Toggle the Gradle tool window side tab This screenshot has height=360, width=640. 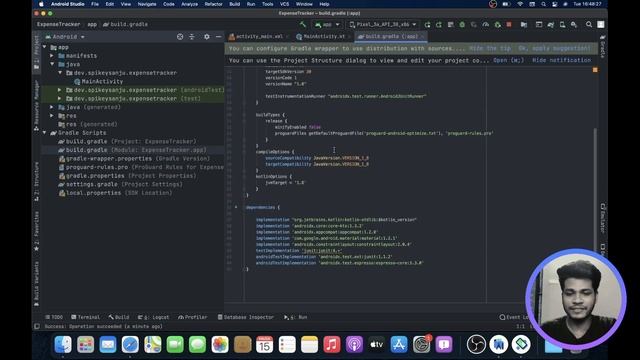coord(603,46)
